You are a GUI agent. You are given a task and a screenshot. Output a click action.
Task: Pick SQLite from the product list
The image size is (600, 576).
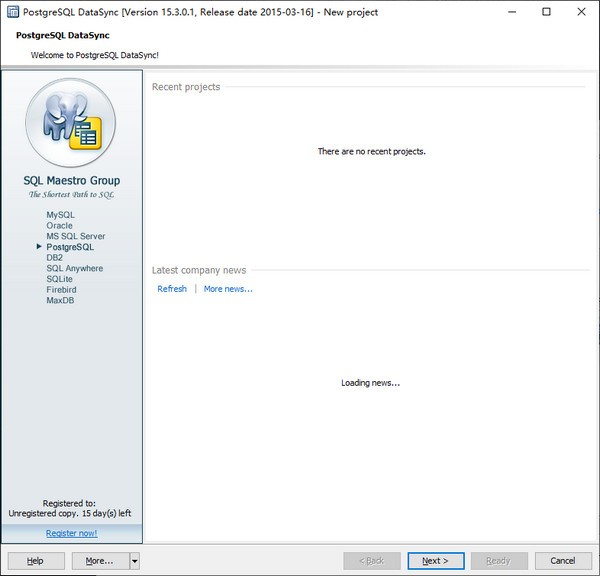(x=59, y=279)
